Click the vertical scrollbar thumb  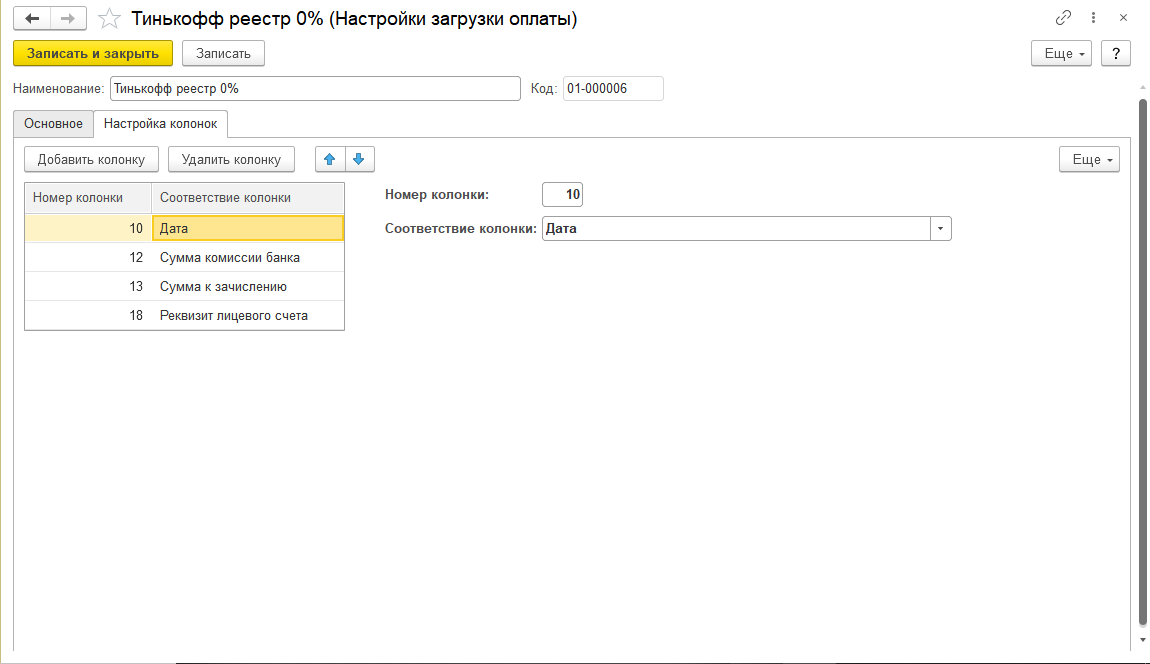[x=1142, y=362]
